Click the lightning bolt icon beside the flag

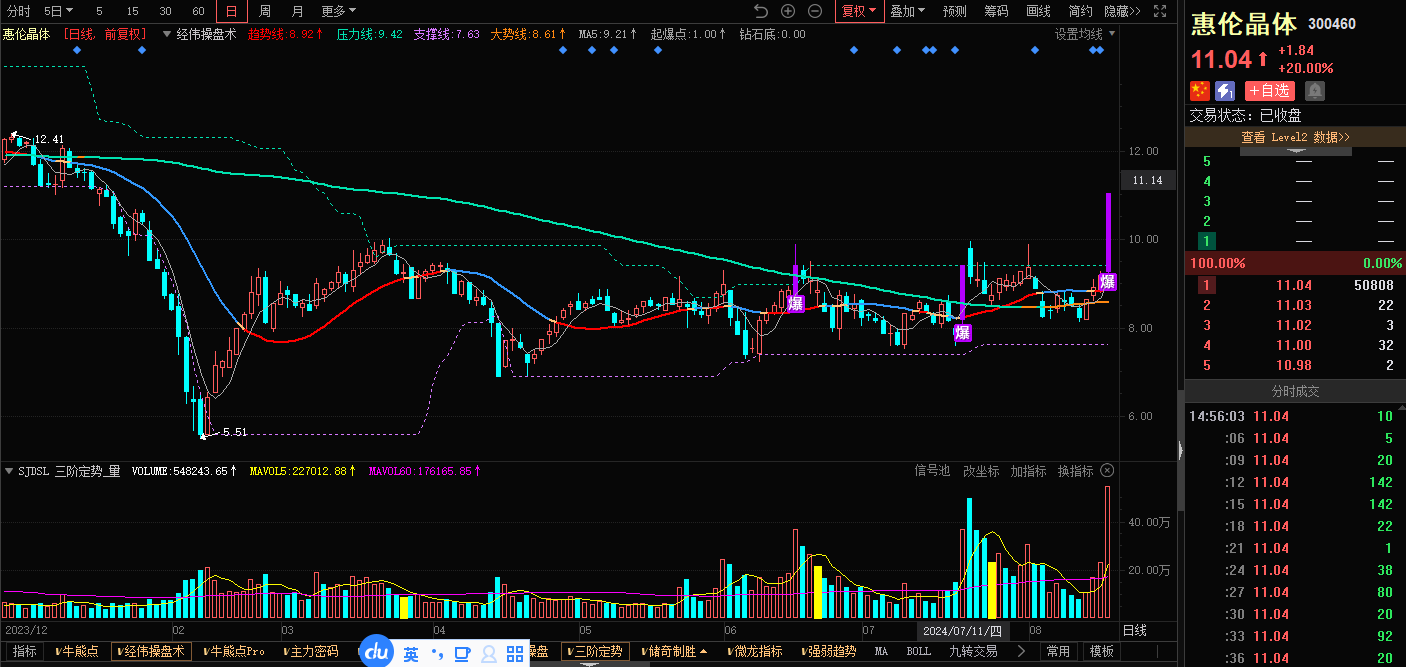1225,91
